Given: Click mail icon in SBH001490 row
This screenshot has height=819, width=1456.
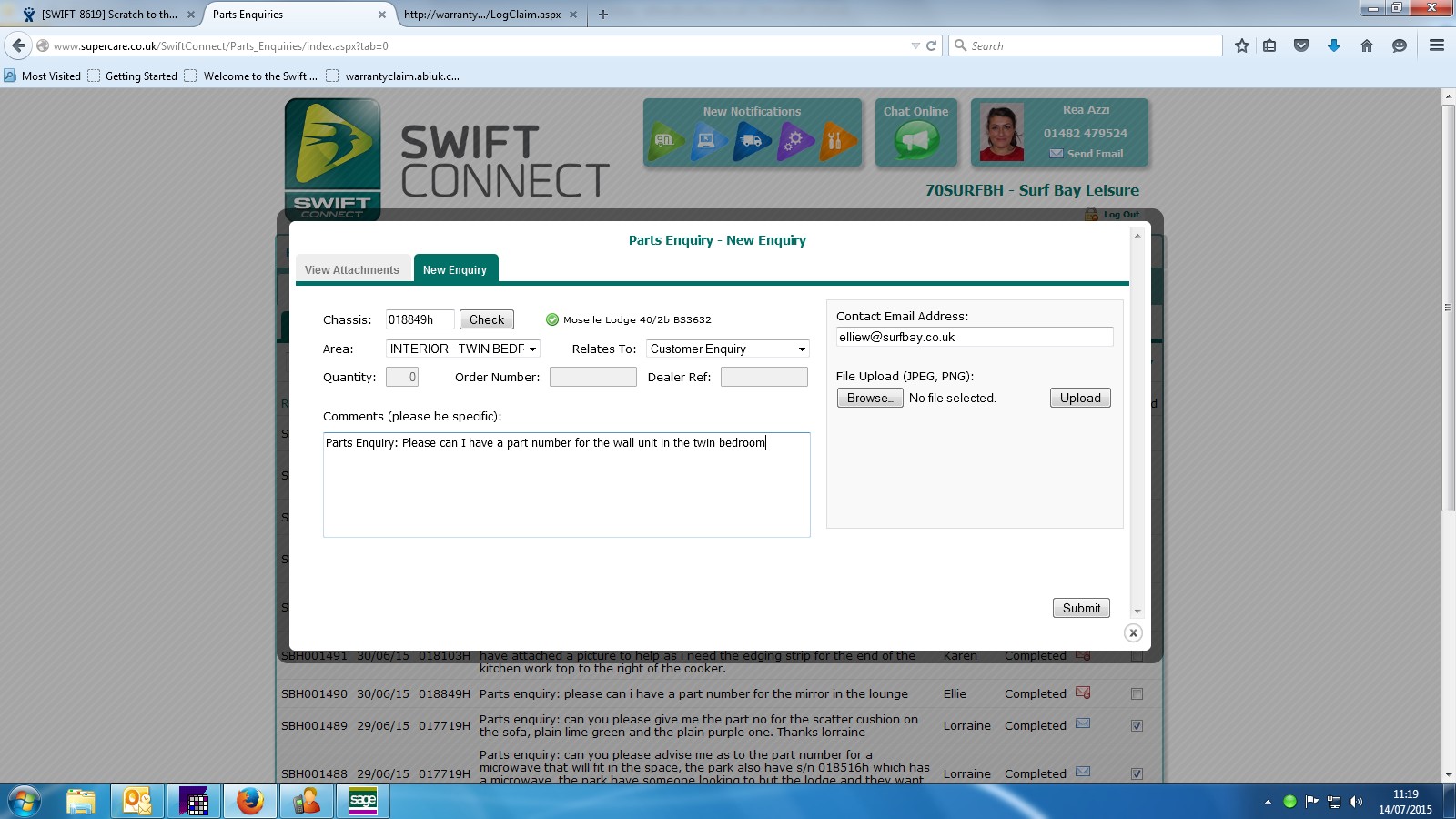Looking at the screenshot, I should click(x=1083, y=693).
